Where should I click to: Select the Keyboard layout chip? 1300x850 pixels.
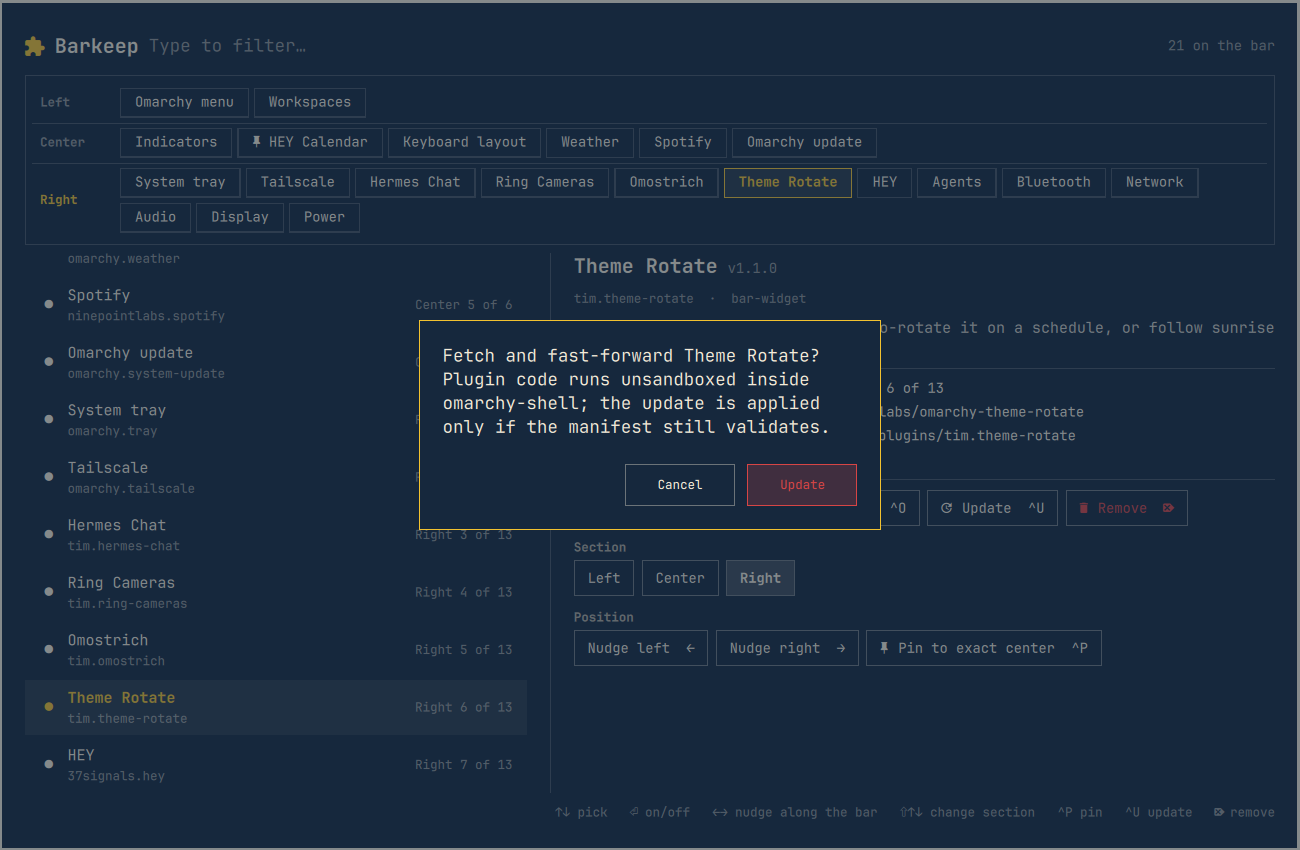pyautogui.click(x=464, y=142)
